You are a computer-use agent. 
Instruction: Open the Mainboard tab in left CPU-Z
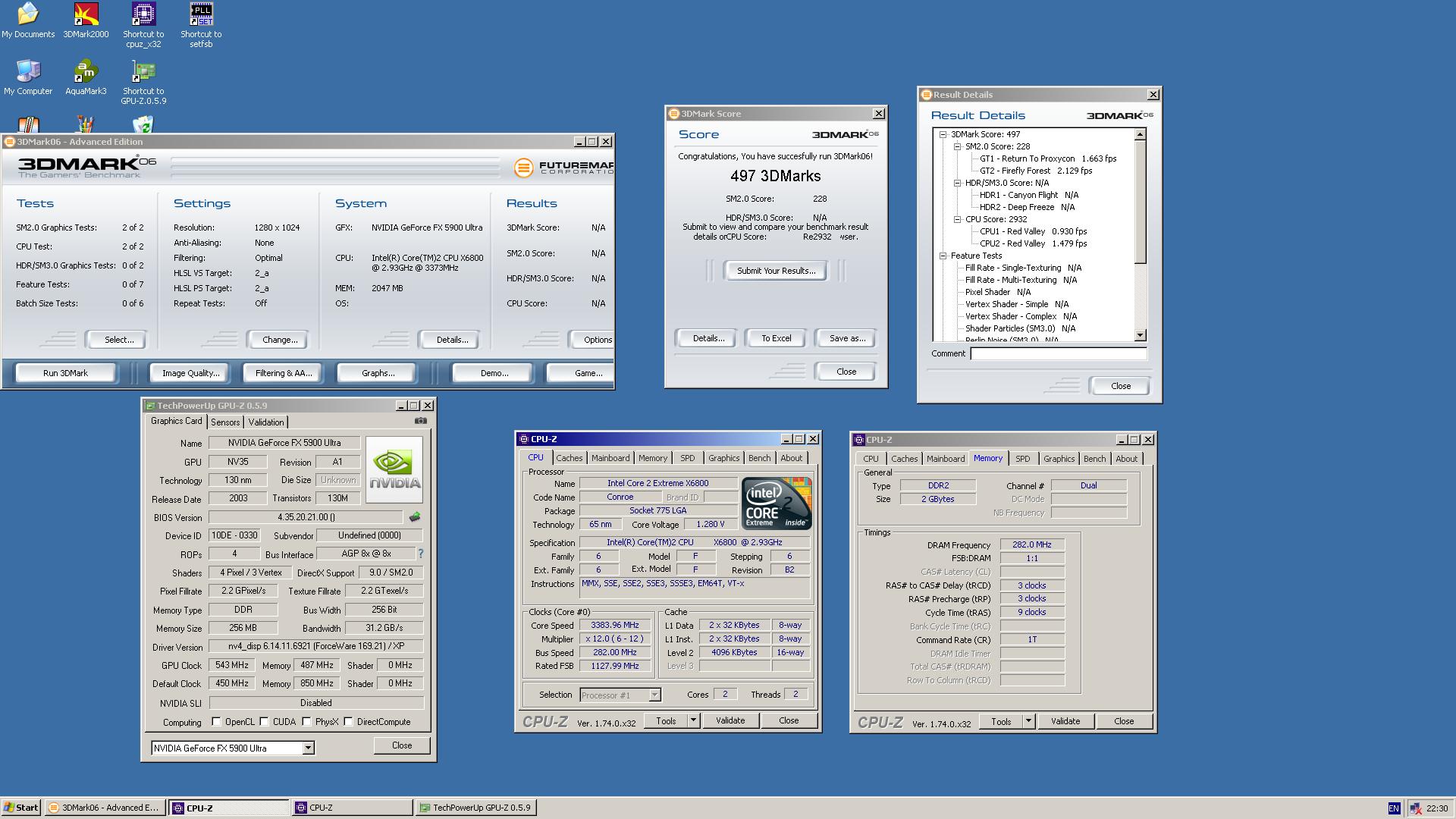610,458
